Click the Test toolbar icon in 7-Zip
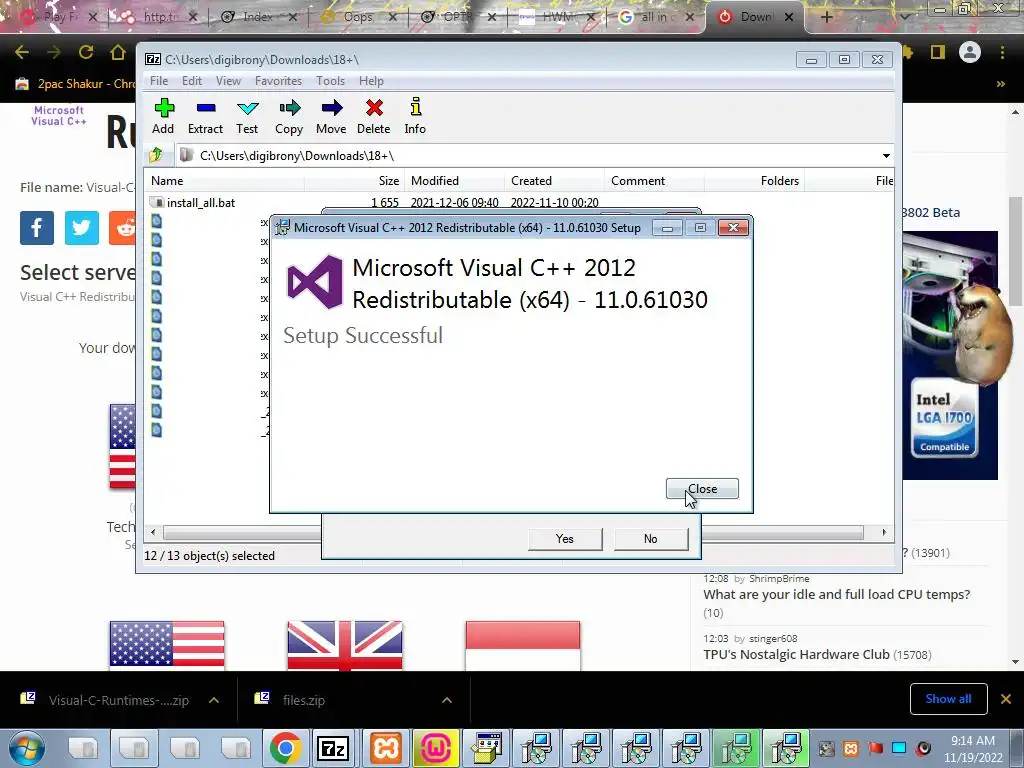Screen dimensions: 1024x768 (247, 116)
